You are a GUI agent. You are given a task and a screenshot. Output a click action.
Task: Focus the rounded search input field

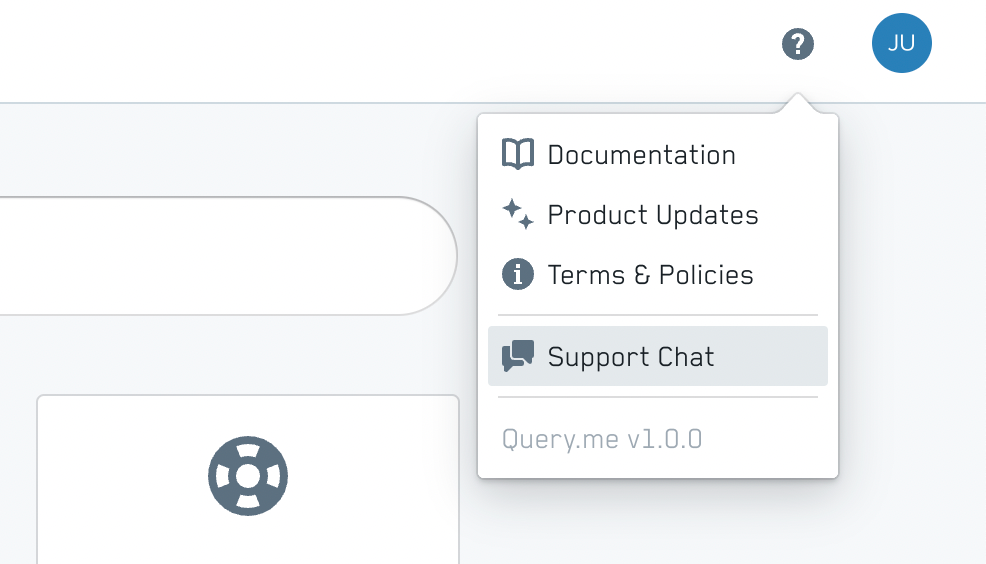(x=228, y=256)
